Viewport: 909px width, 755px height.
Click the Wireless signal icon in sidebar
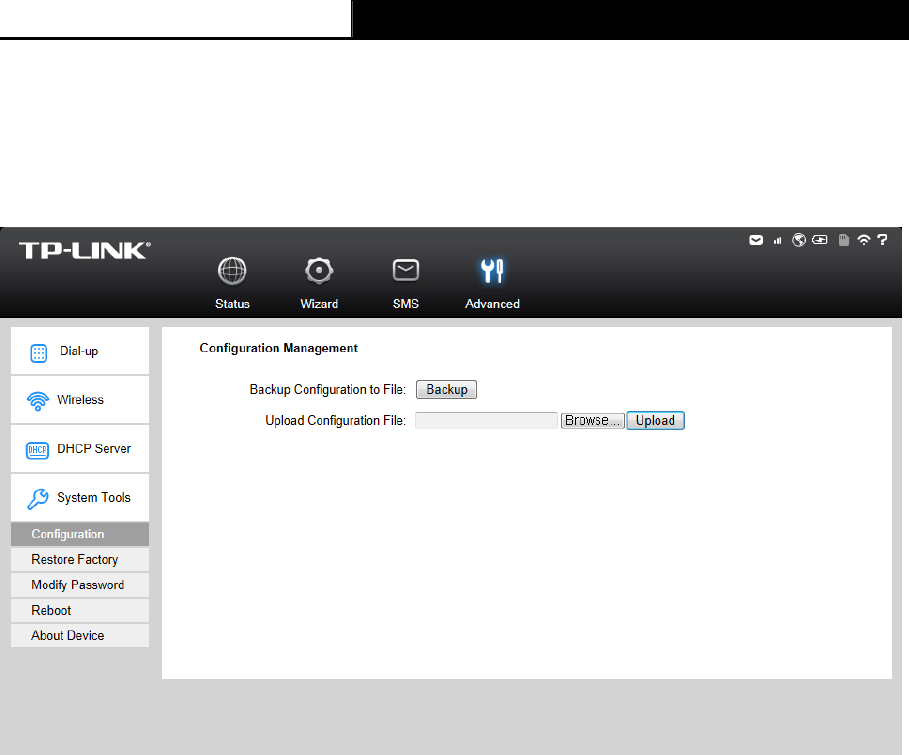coord(38,401)
